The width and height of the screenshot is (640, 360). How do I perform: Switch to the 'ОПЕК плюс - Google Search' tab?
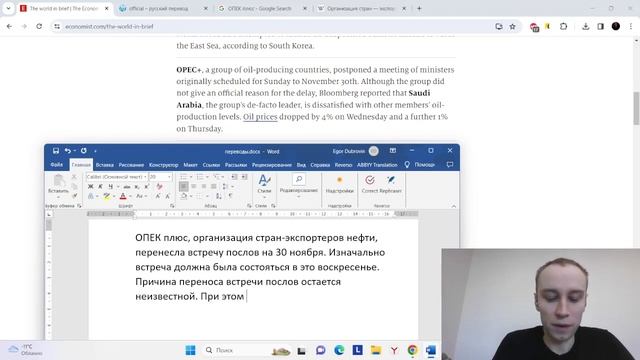pos(260,8)
